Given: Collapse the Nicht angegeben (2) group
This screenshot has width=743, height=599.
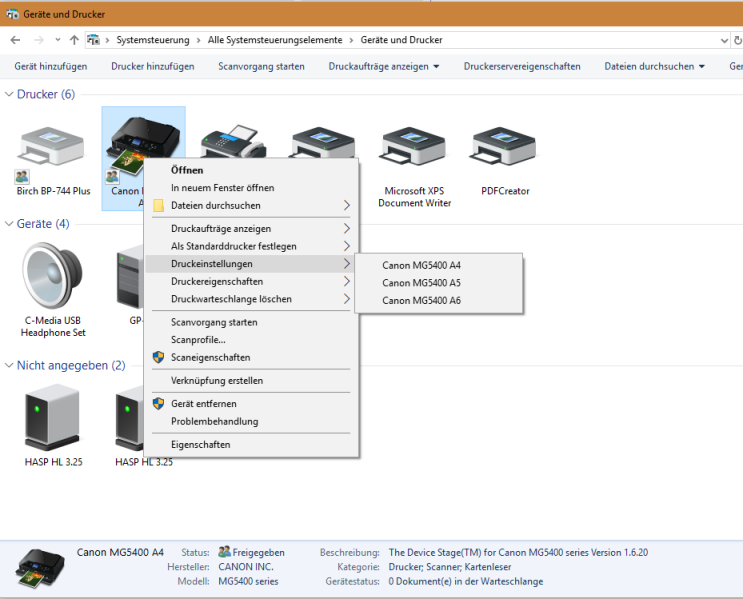Looking at the screenshot, I should pyautogui.click(x=9, y=365).
